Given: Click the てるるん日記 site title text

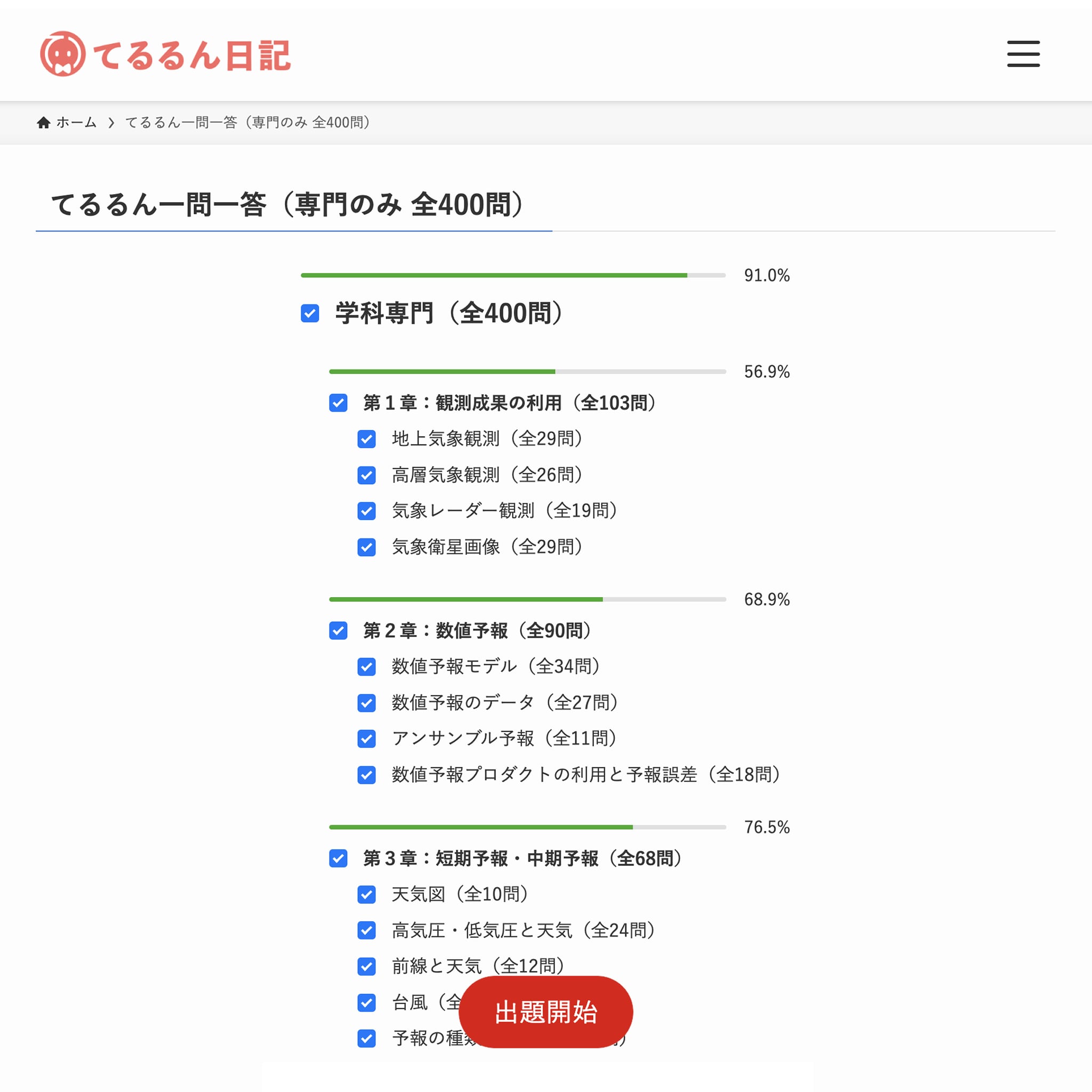Looking at the screenshot, I should click(191, 55).
